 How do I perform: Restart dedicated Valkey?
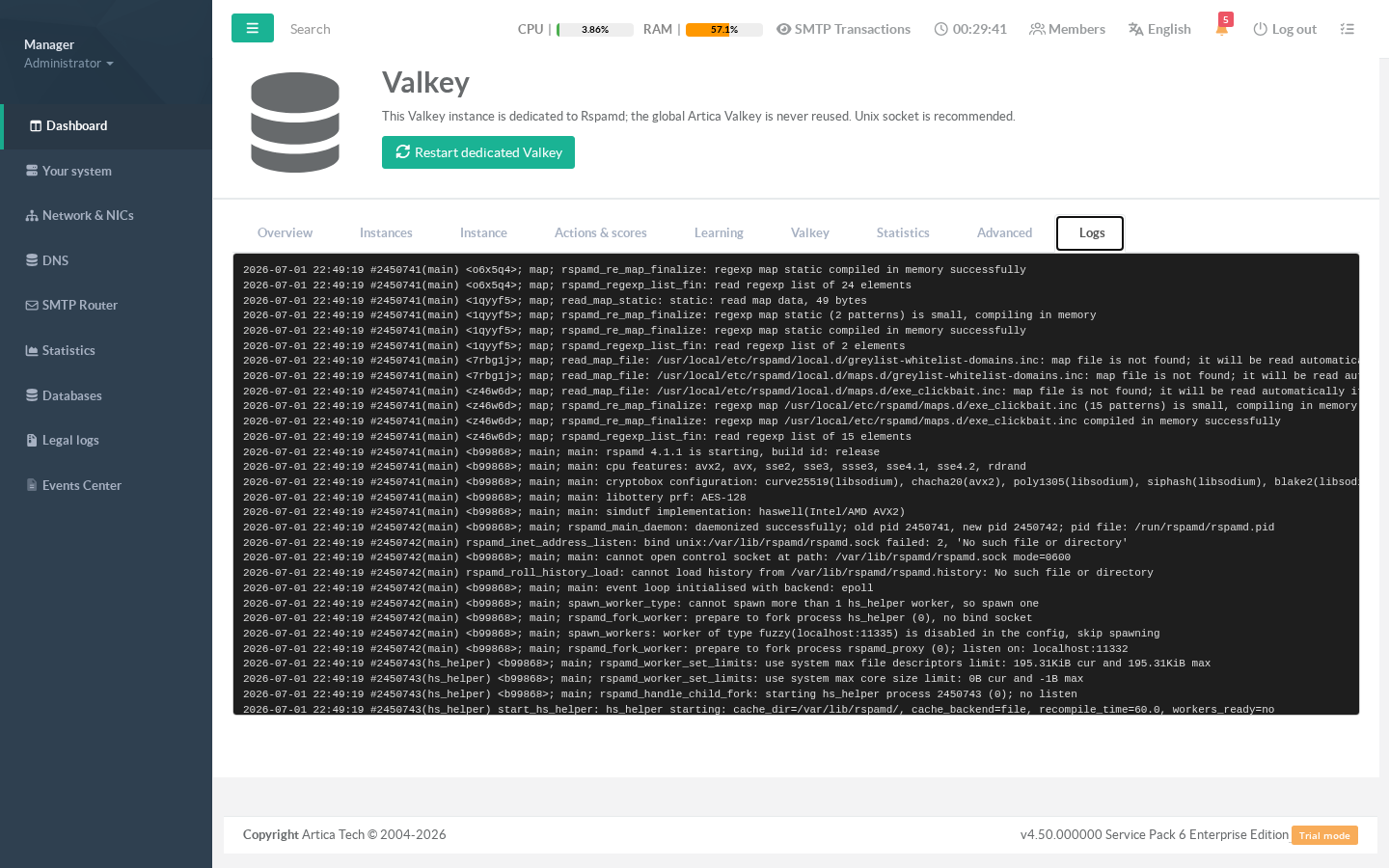478,152
